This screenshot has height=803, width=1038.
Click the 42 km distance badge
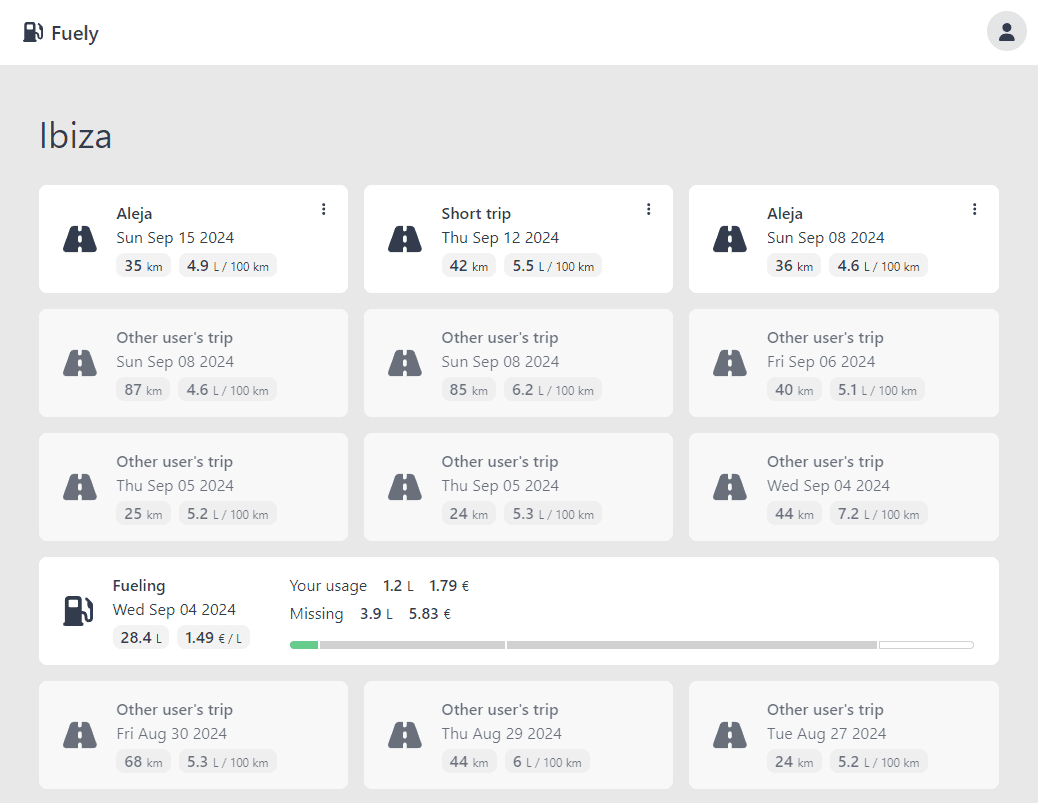[x=469, y=265]
